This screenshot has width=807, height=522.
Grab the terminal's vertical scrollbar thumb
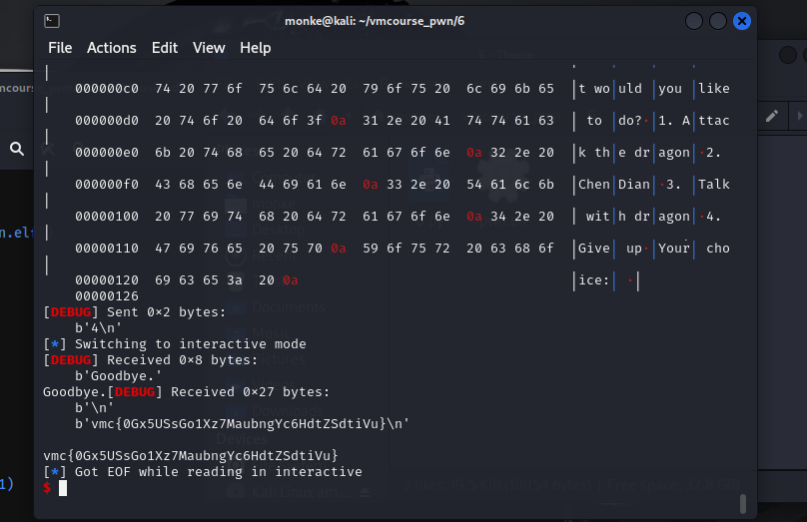[x=742, y=502]
